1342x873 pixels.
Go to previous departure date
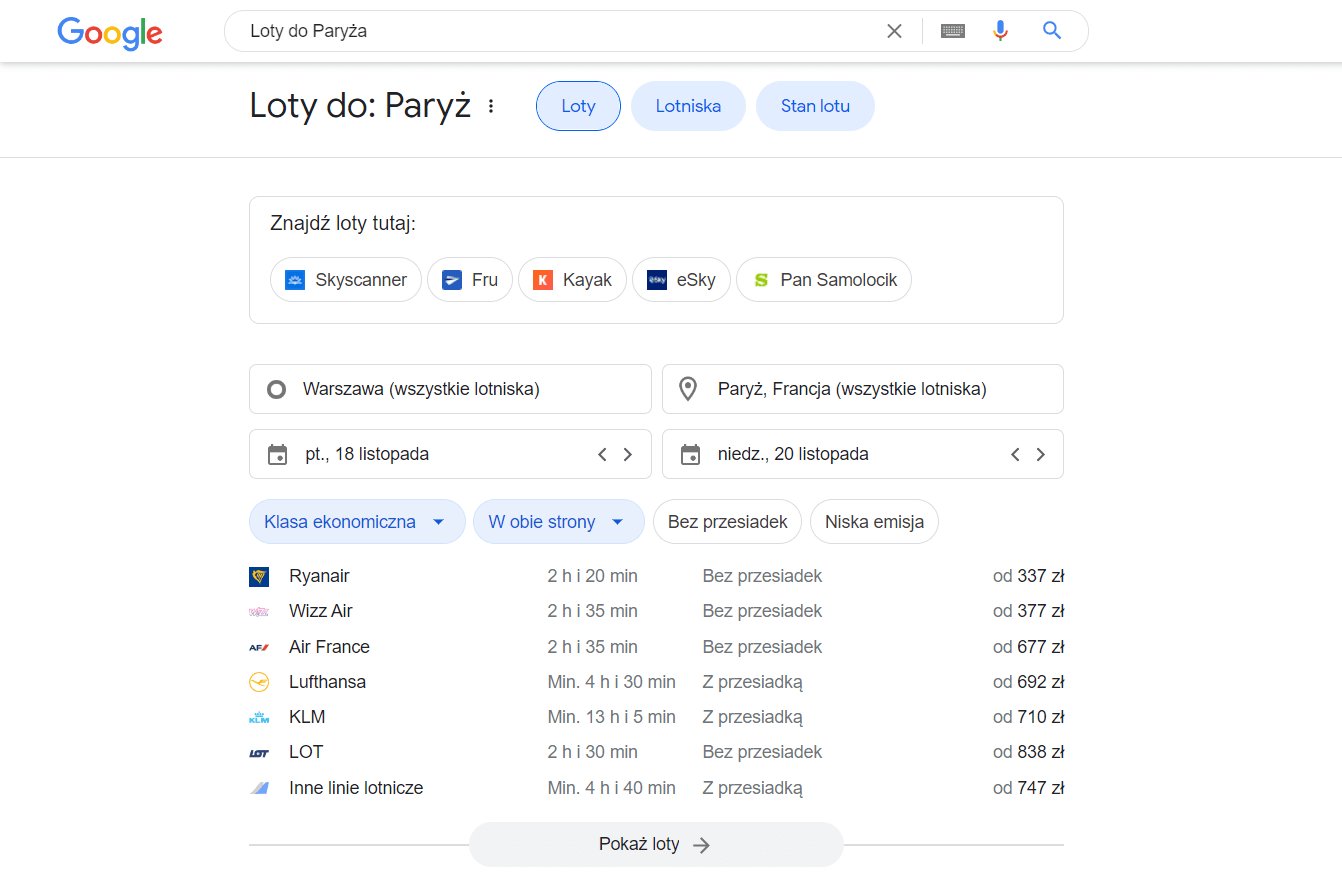602,454
